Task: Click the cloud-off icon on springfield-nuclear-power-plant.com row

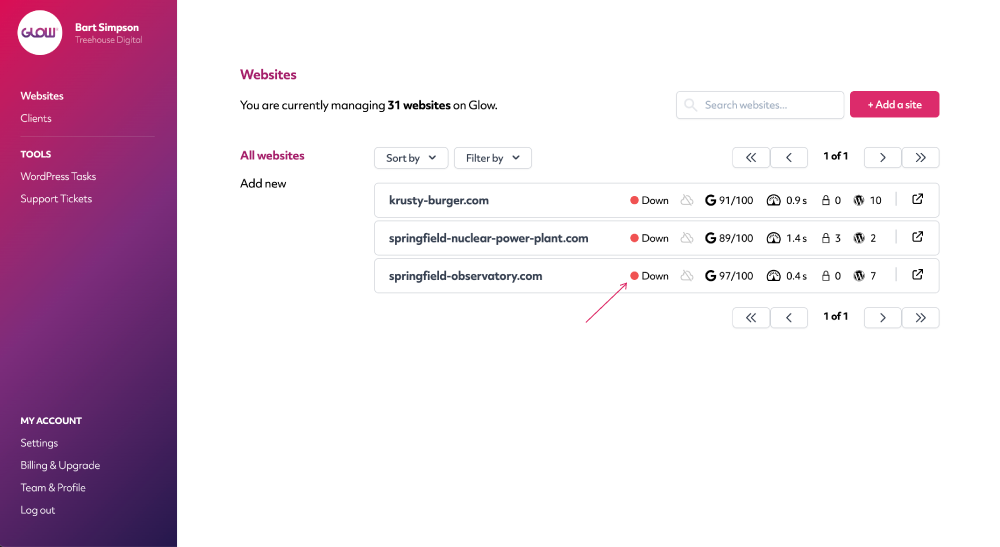Action: (x=687, y=238)
